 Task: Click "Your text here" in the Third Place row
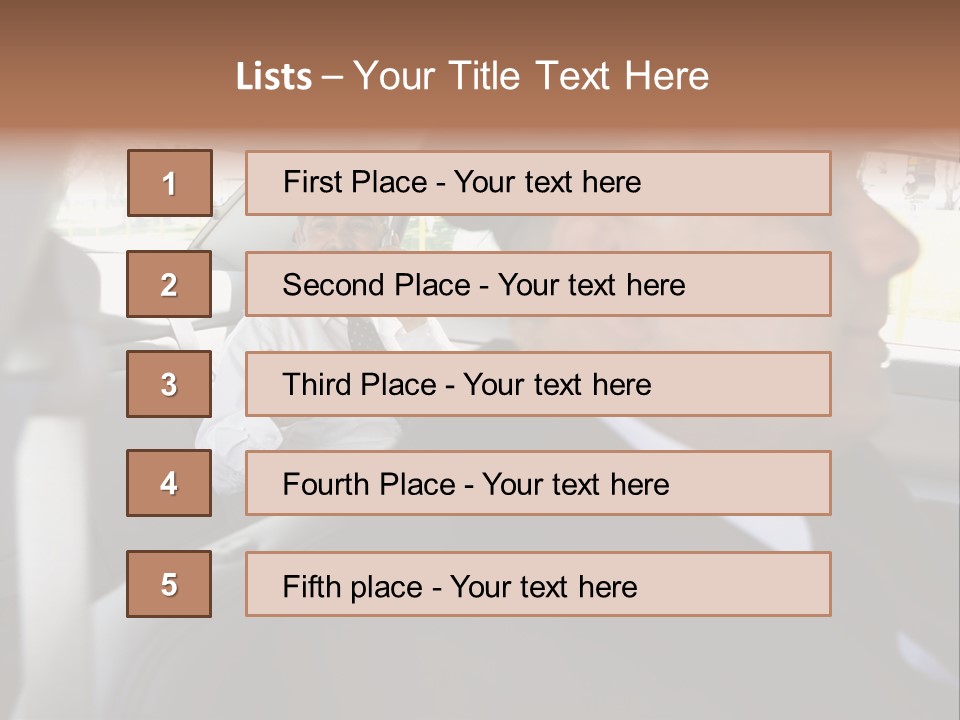point(557,385)
